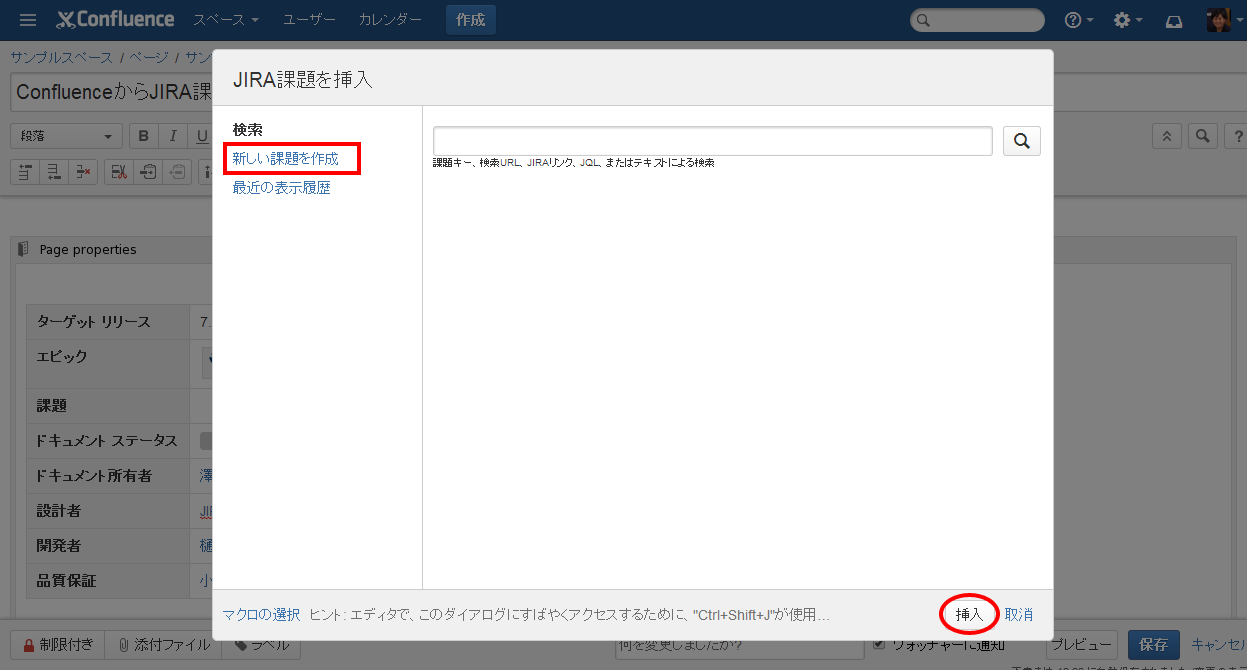Click the 開発者 row label

point(59,546)
